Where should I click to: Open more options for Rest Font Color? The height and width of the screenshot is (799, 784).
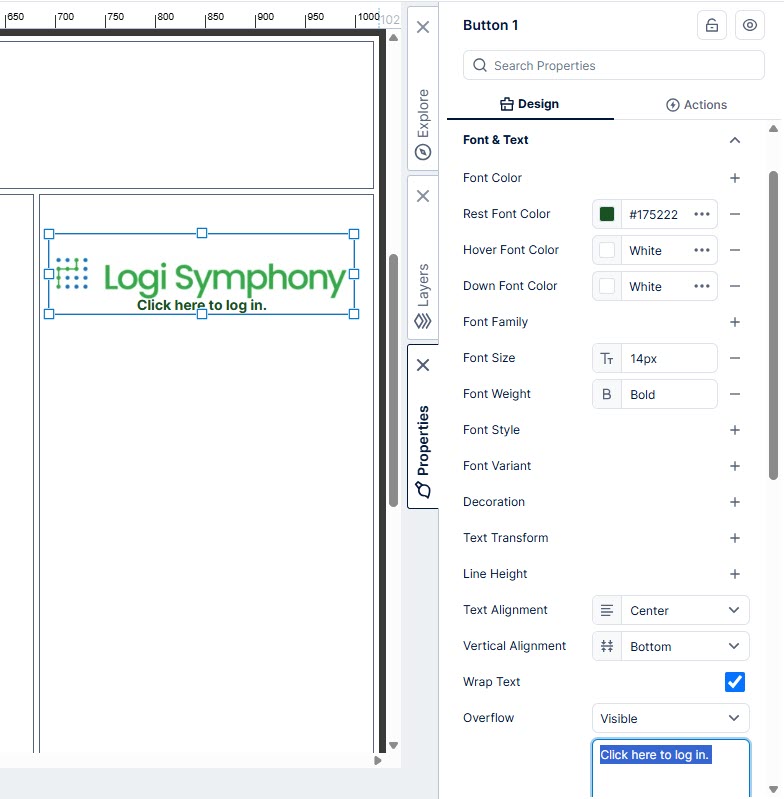tap(702, 214)
